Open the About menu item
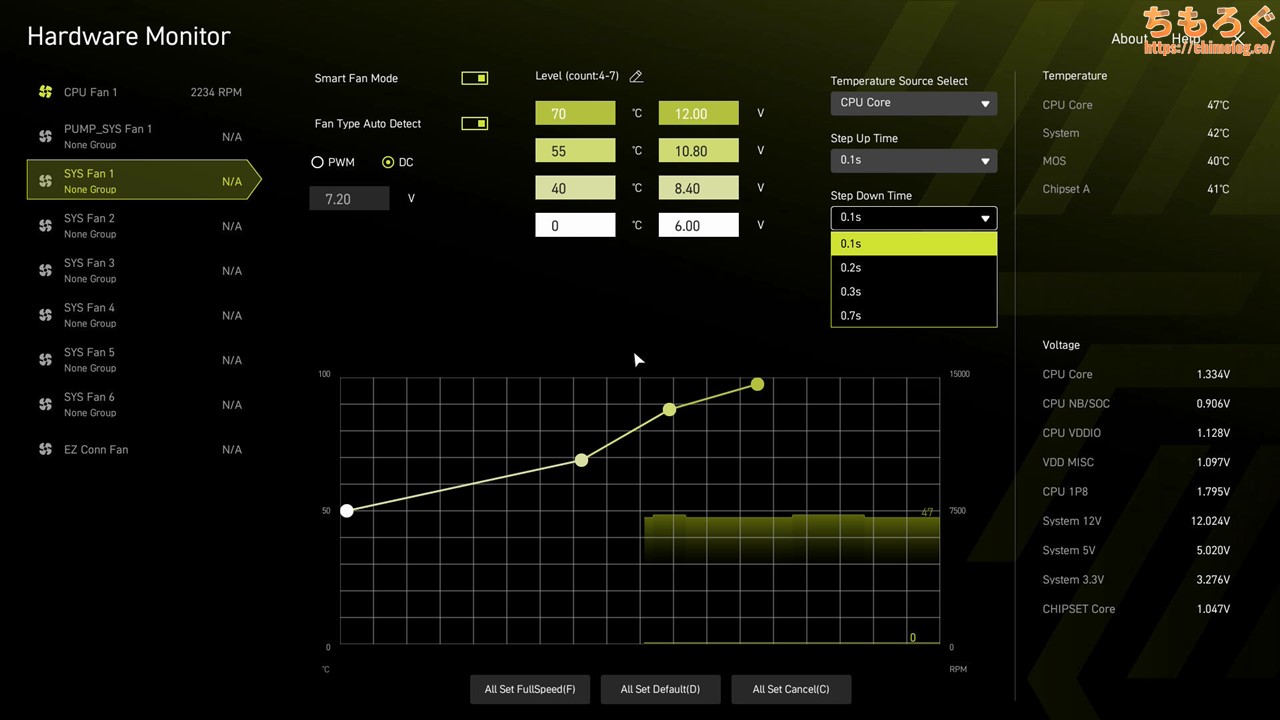 pyautogui.click(x=1129, y=39)
